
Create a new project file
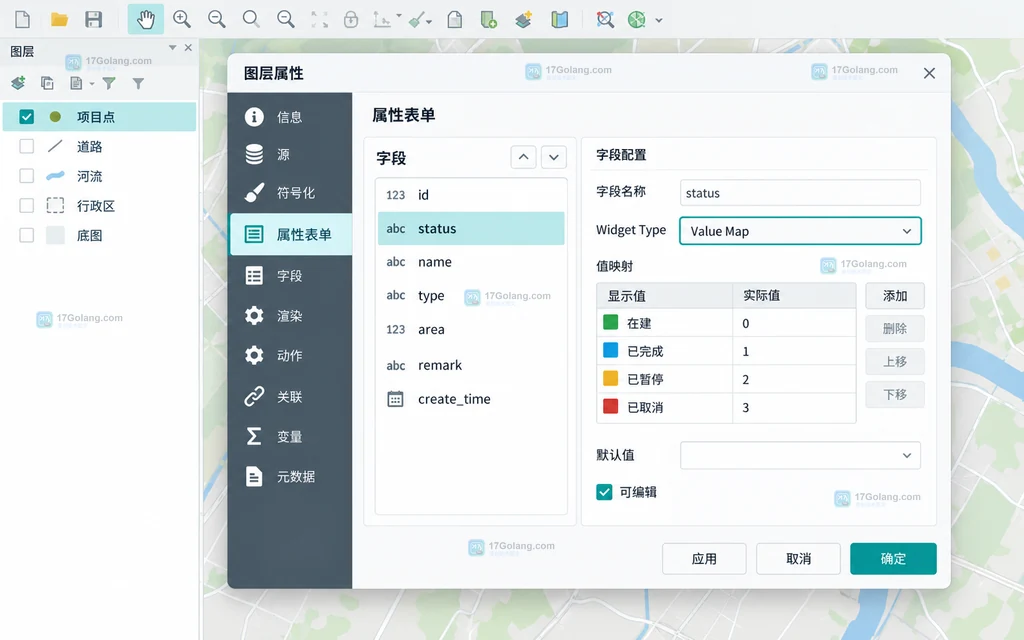coord(22,20)
